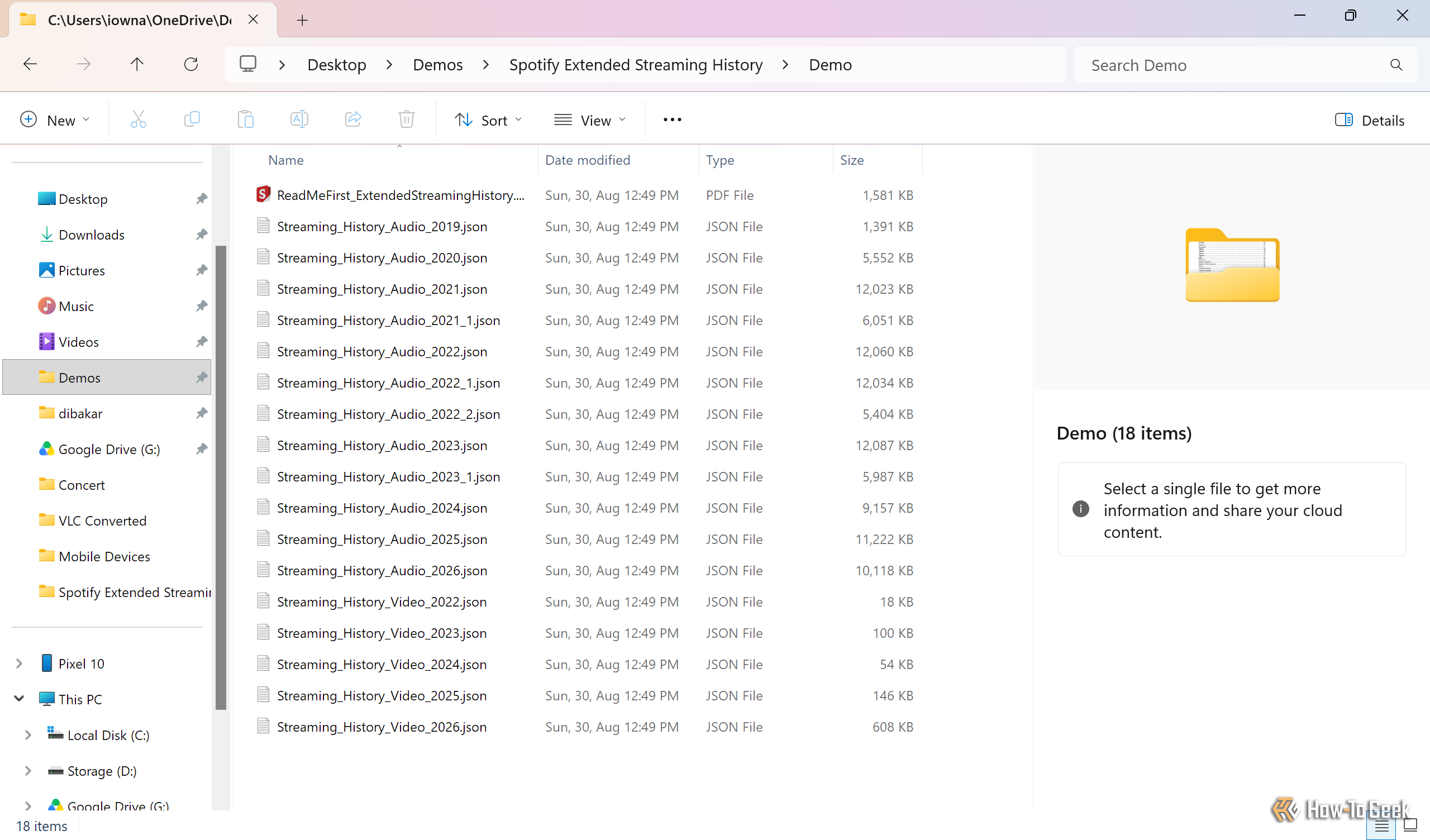This screenshot has height=840, width=1430.
Task: Click the Videos folder icon in sidebar
Action: pyautogui.click(x=46, y=342)
